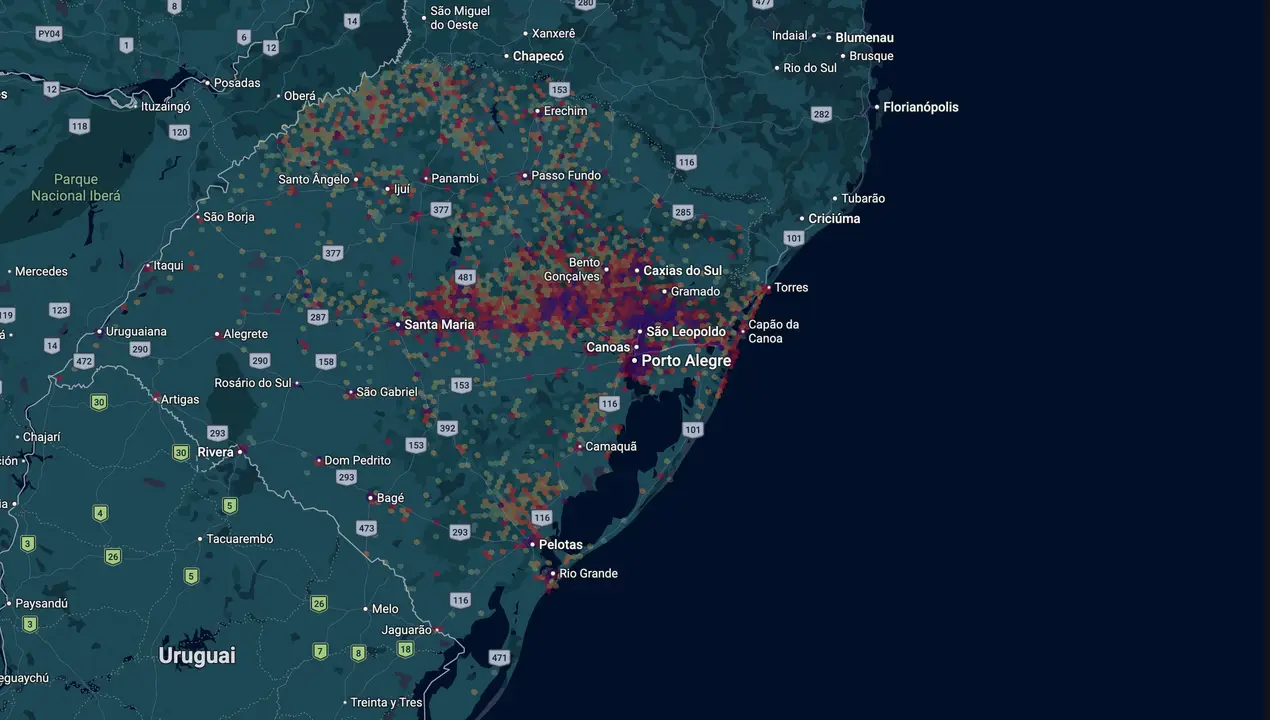Click the Chapecó city label
Screen dimensions: 1270x720
coord(538,56)
